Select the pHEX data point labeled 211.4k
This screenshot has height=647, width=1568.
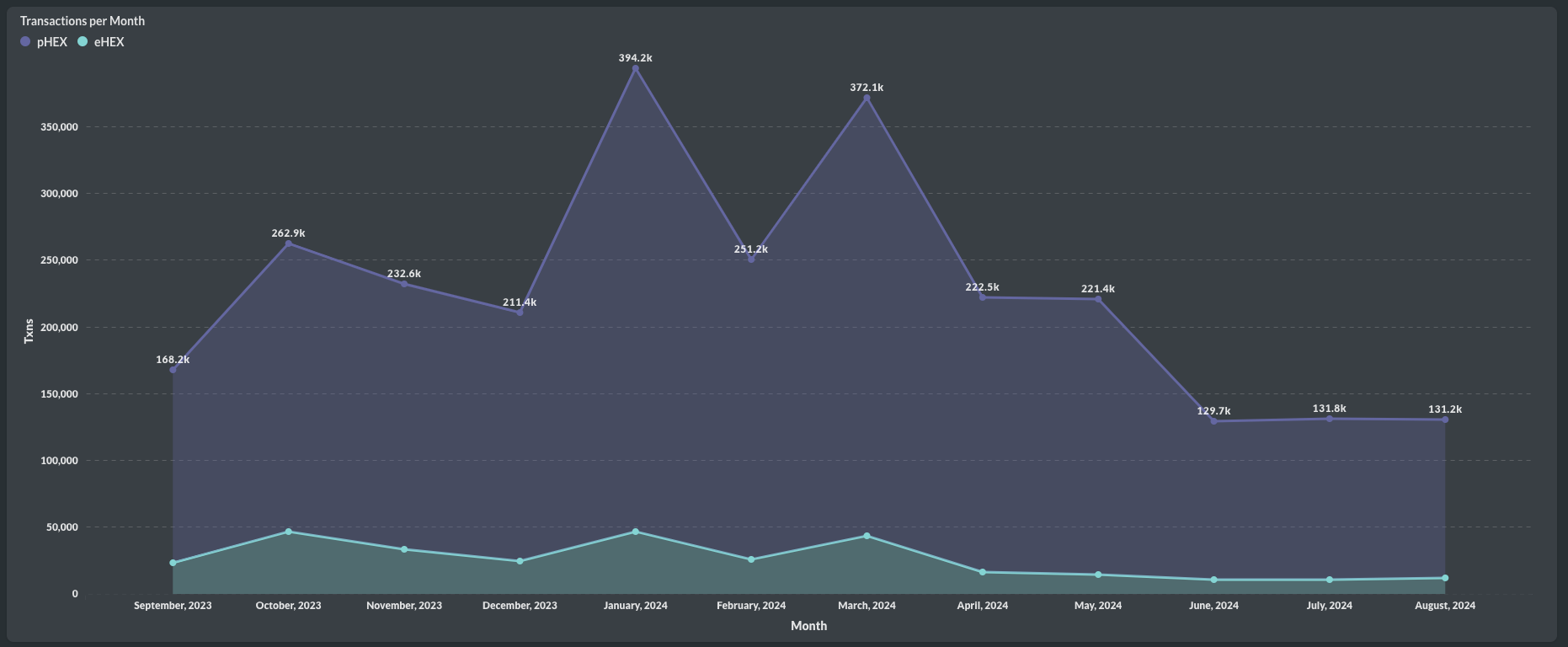520,313
